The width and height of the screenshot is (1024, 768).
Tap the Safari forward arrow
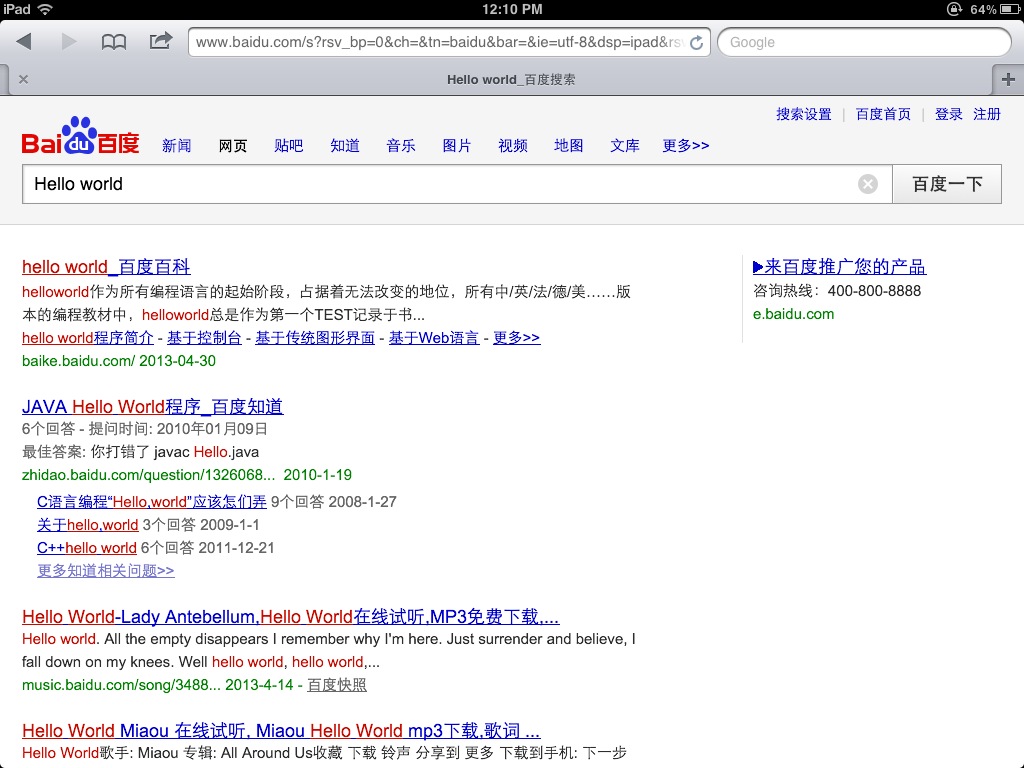(x=69, y=42)
